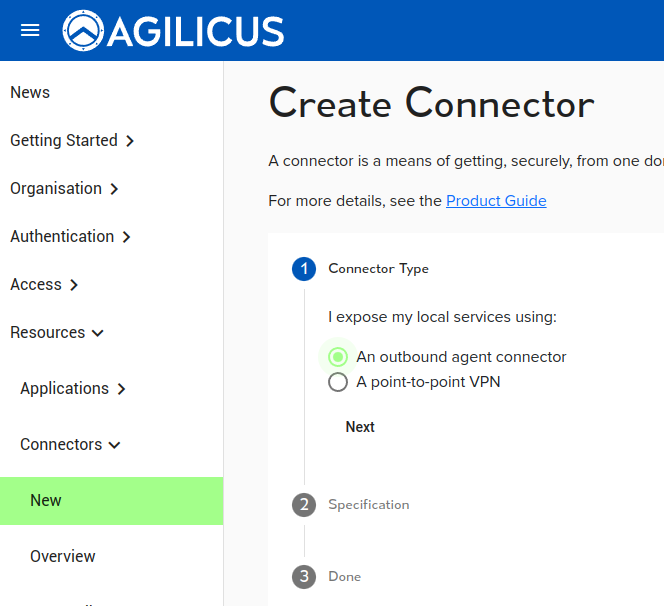Open the hamburger navigation menu
Screen dimensions: 664x606
pyautogui.click(x=30, y=30)
